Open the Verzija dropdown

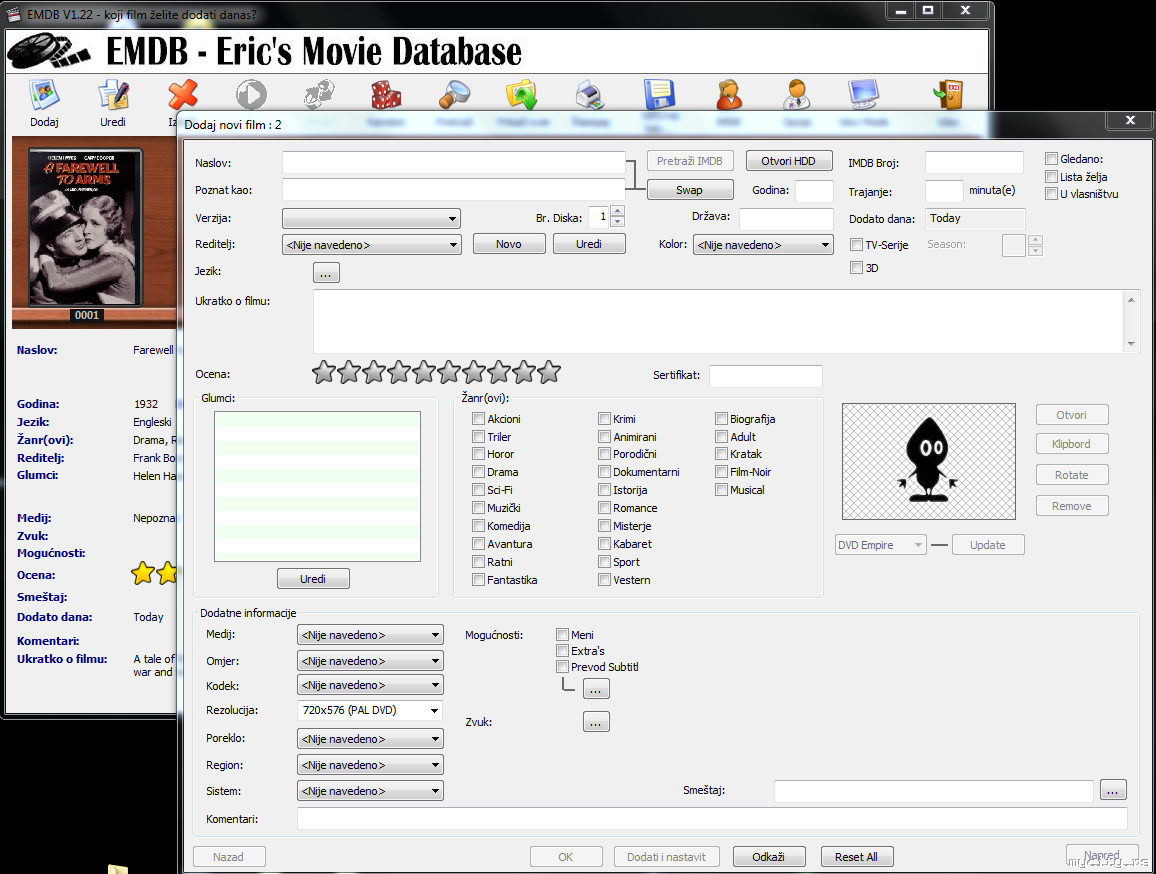372,218
